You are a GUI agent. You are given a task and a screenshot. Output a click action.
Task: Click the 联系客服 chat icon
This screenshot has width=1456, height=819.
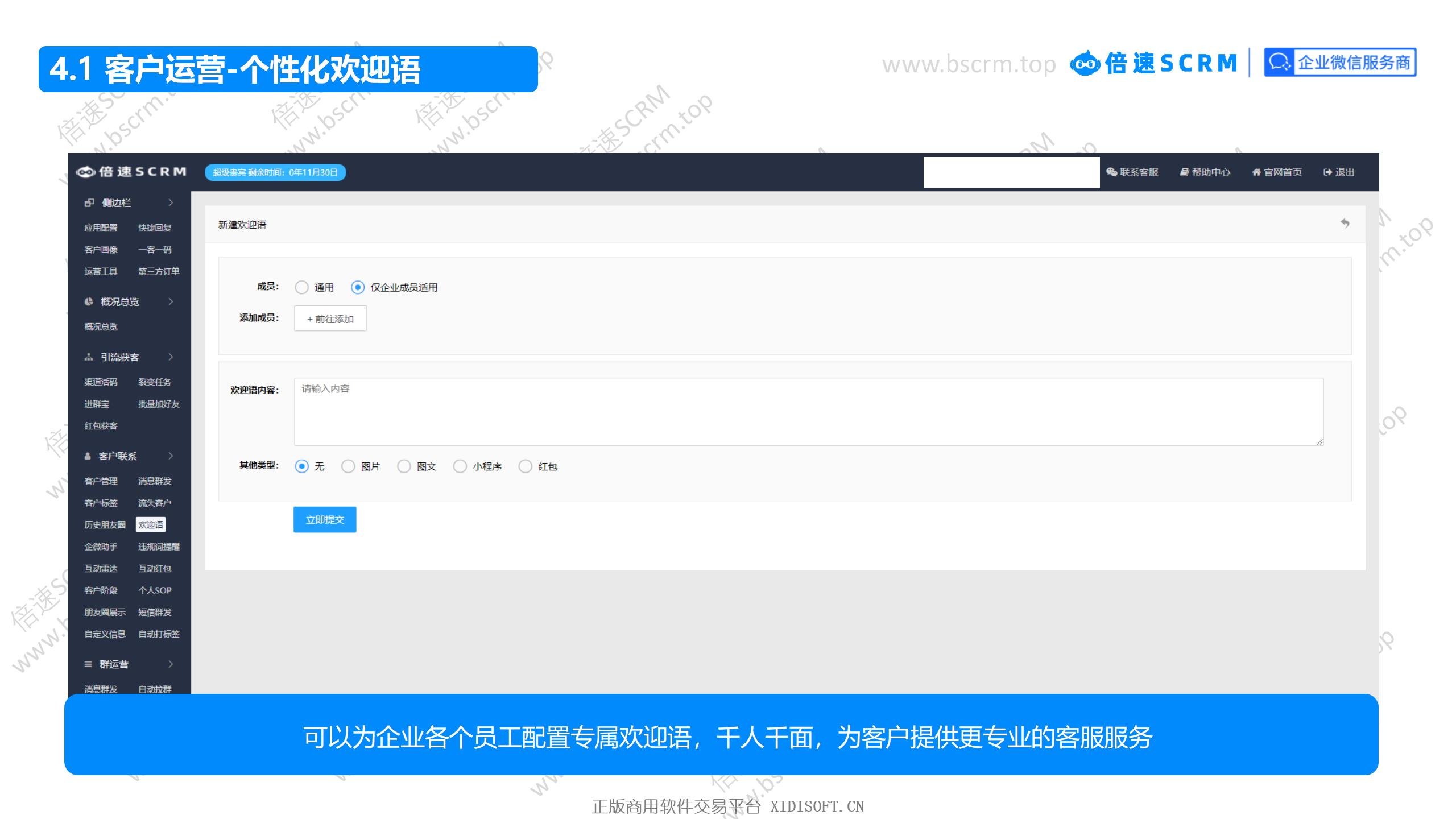click(1111, 172)
